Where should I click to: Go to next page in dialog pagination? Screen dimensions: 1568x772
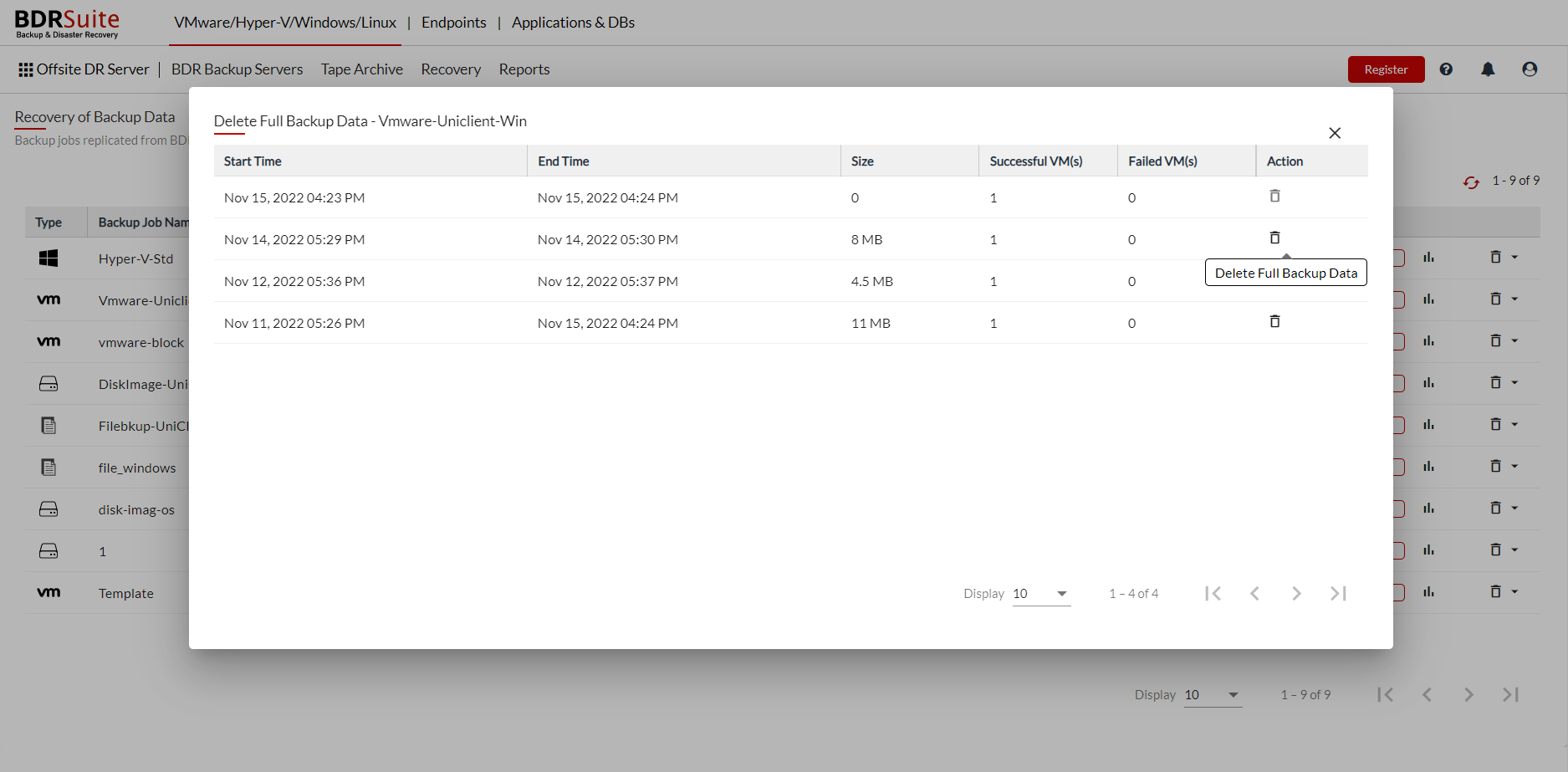click(1296, 593)
